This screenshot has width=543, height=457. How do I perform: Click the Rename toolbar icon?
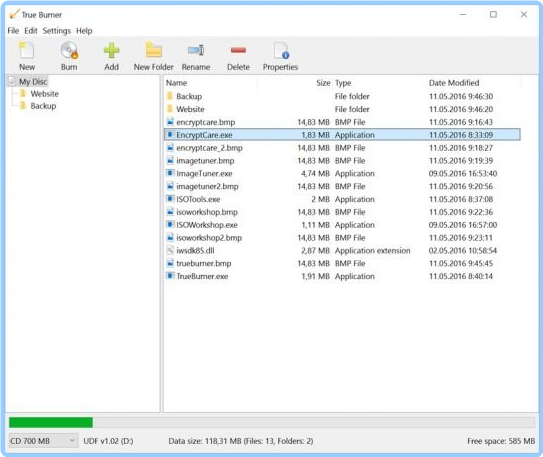[x=196, y=51]
